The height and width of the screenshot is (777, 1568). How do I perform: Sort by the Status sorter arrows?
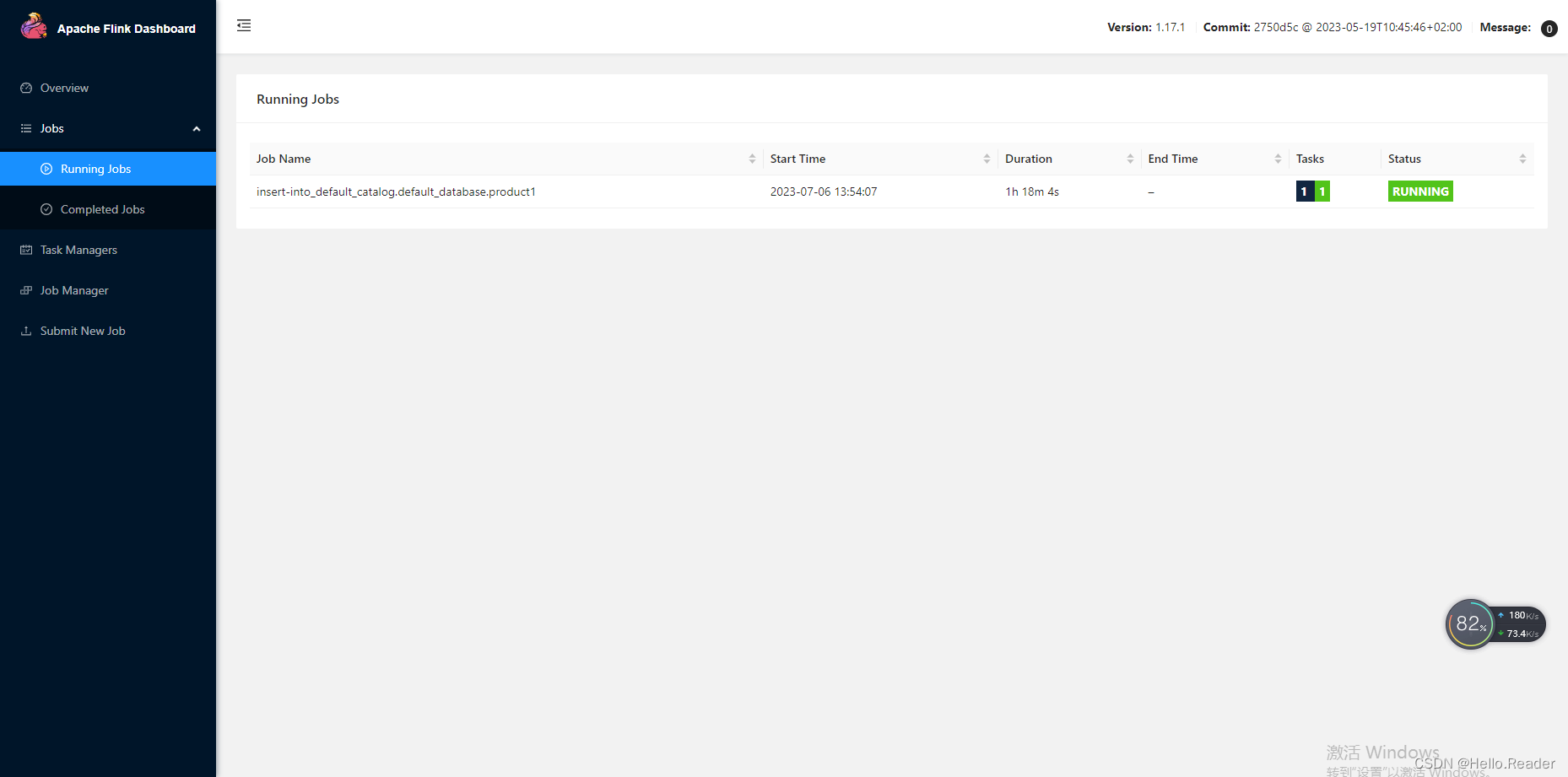tap(1522, 159)
